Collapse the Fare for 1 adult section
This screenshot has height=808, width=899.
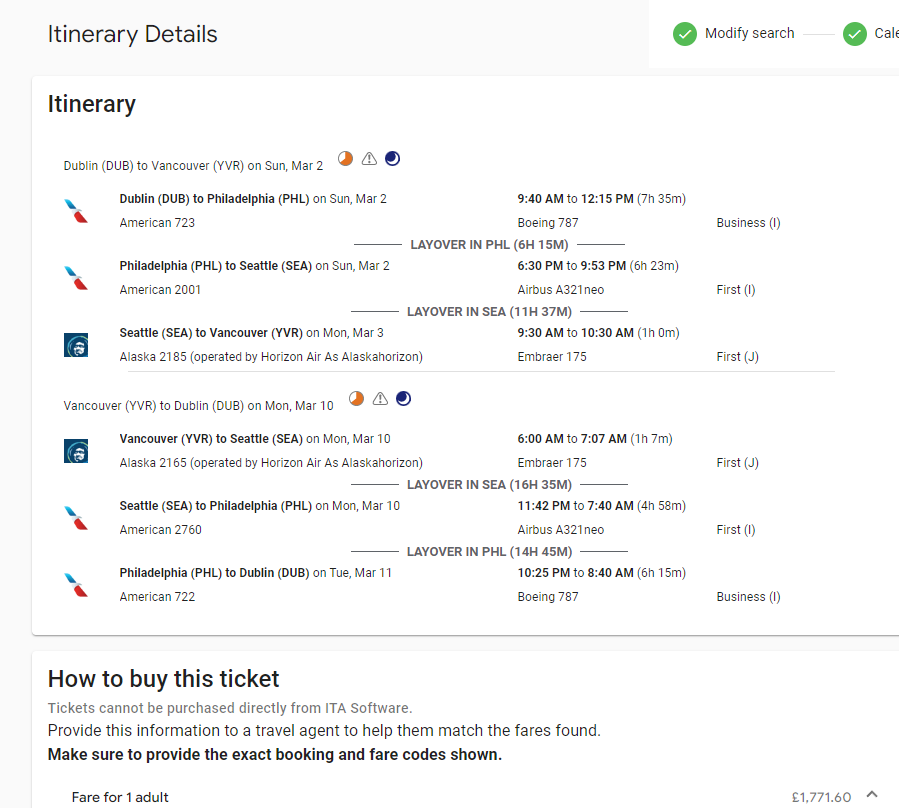872,795
